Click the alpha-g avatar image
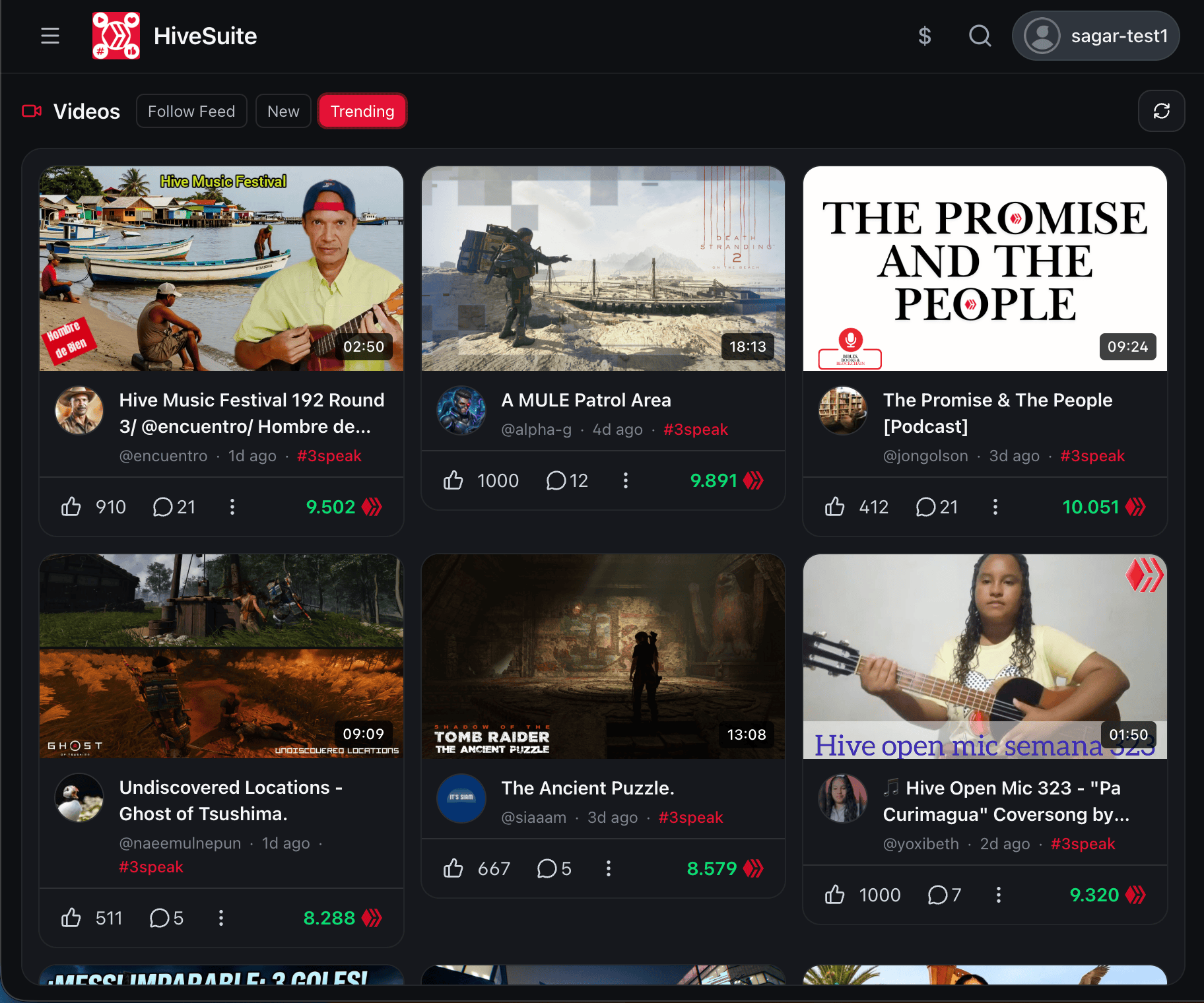Viewport: 1204px width, 1003px height. [x=461, y=410]
